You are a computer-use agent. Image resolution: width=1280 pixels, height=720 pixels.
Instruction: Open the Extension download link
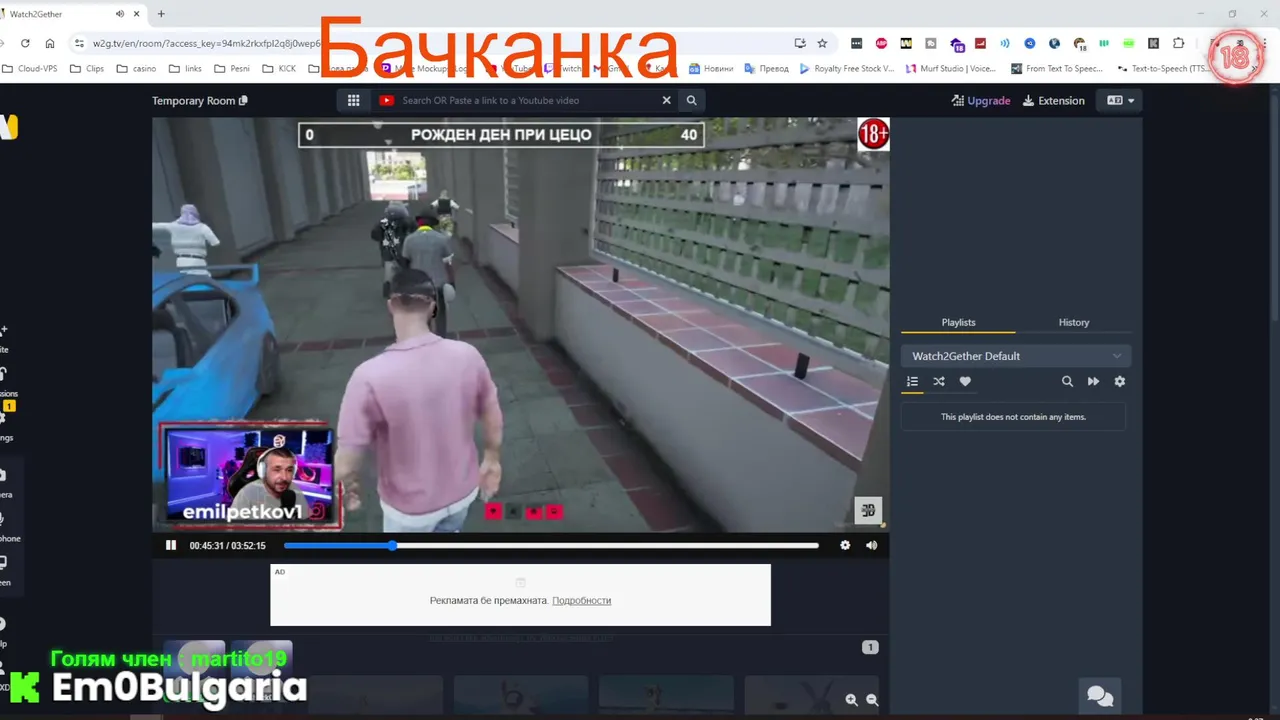pos(1053,100)
